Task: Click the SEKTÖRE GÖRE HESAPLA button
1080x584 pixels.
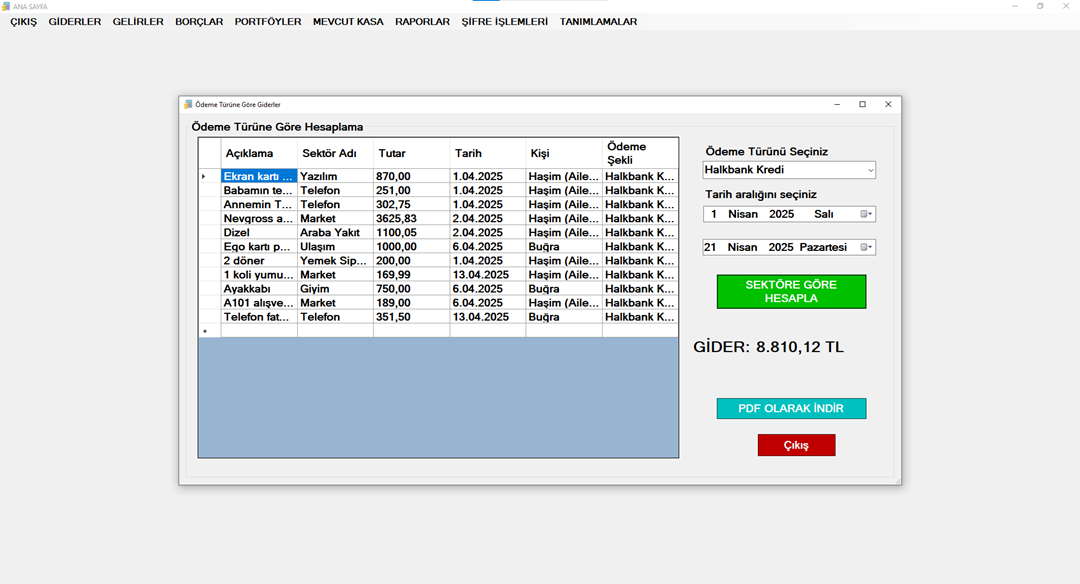Action: click(x=791, y=291)
